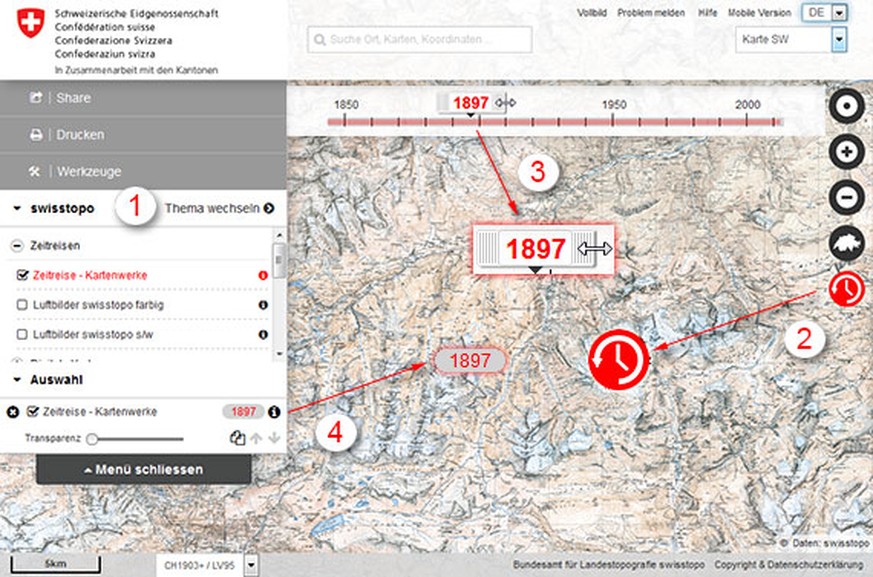Click the printer icon for Drucken
The width and height of the screenshot is (873, 577).
point(36,135)
